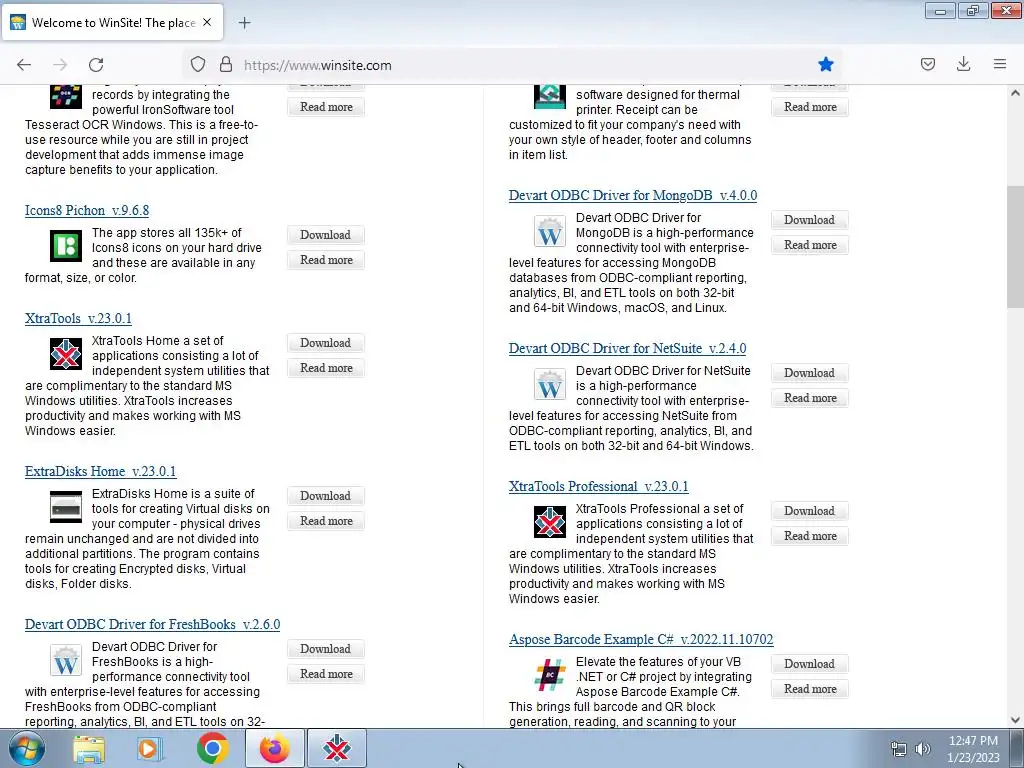Reload the page with the refresh icon
The image size is (1024, 768).
[96, 65]
